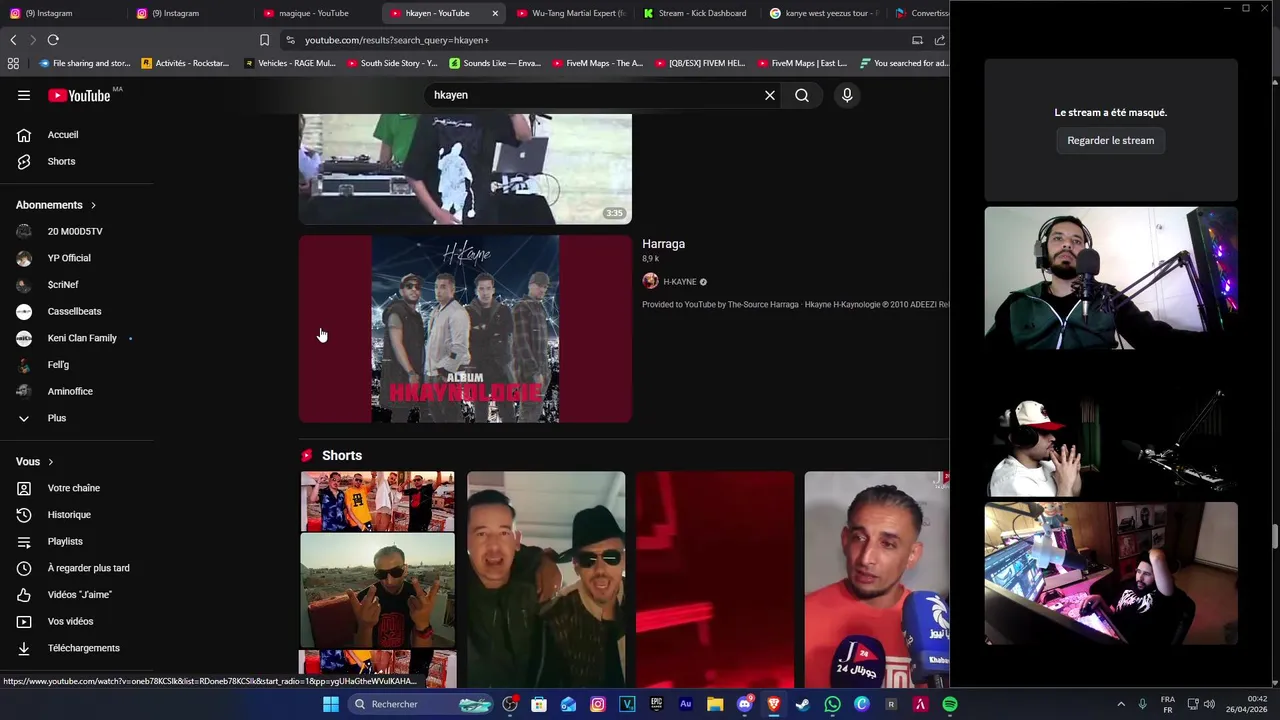Image resolution: width=1280 pixels, height=720 pixels.
Task: Open Votre chaîne in sidebar
Action: (76, 488)
